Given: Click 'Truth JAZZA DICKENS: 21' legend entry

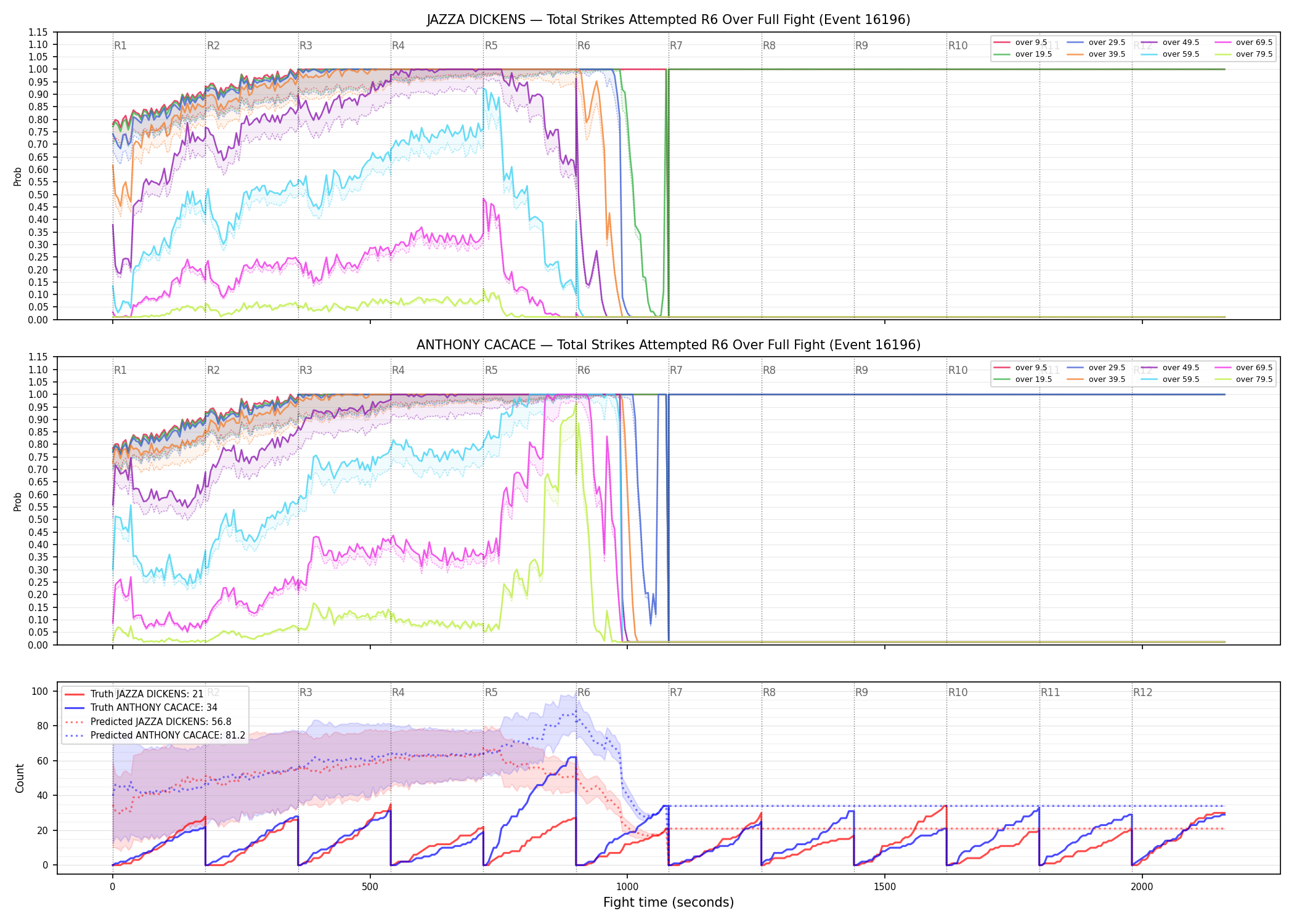Looking at the screenshot, I should tap(134, 694).
